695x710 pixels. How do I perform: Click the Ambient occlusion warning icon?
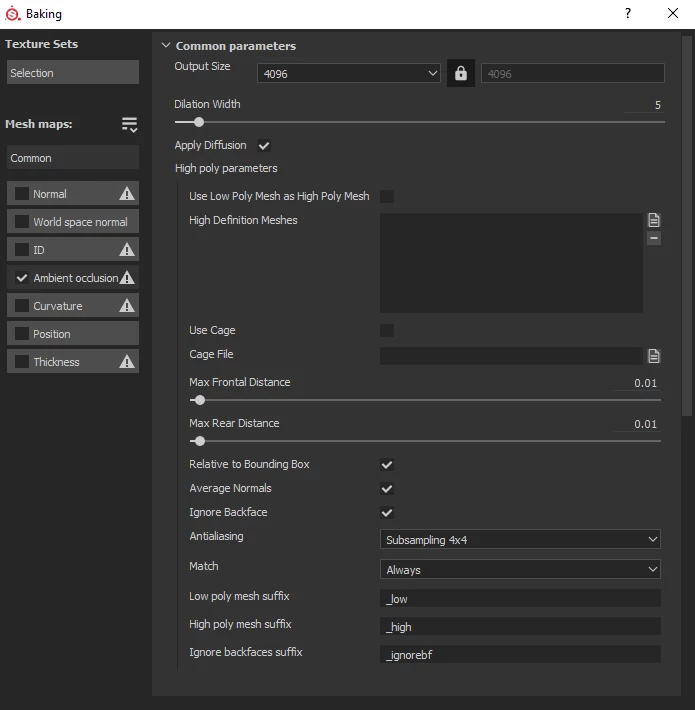(x=127, y=278)
